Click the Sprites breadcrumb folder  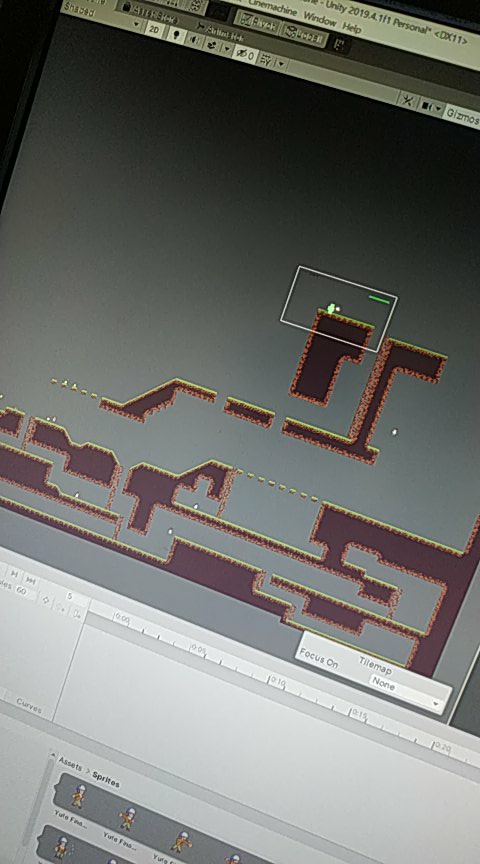(105, 781)
